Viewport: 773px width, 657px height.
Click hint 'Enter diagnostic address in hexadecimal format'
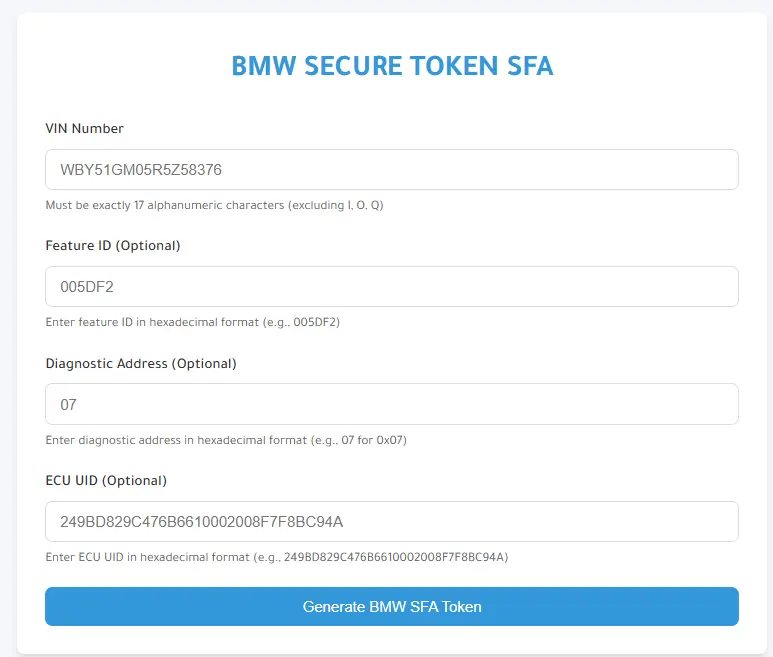pyautogui.click(x=226, y=440)
